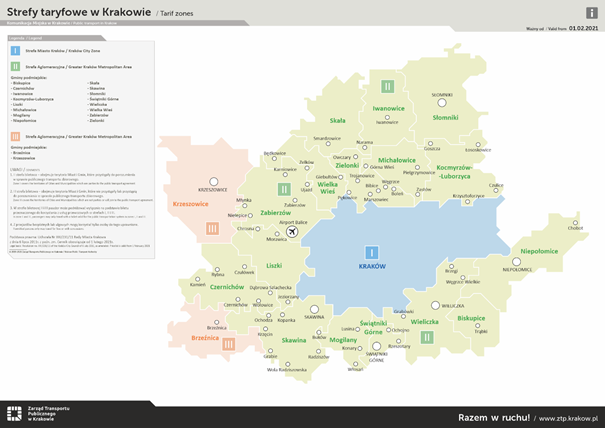Click the blue Zone I badge in Kraków
605x428 pixels.
[x=371, y=253]
